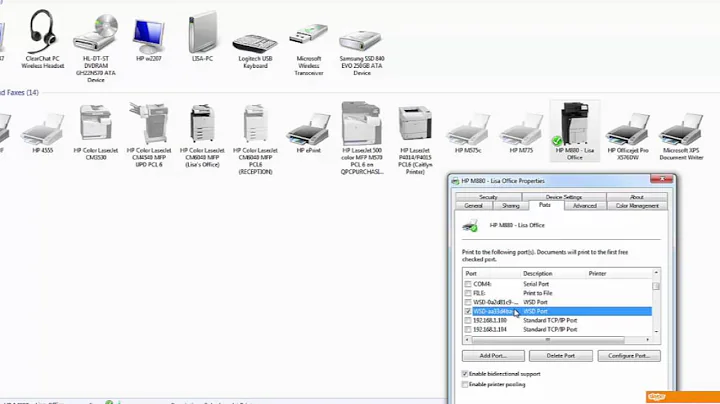Select the Samsung SSD 840 EVO device
Image resolution: width=720 pixels, height=404 pixels.
click(362, 52)
